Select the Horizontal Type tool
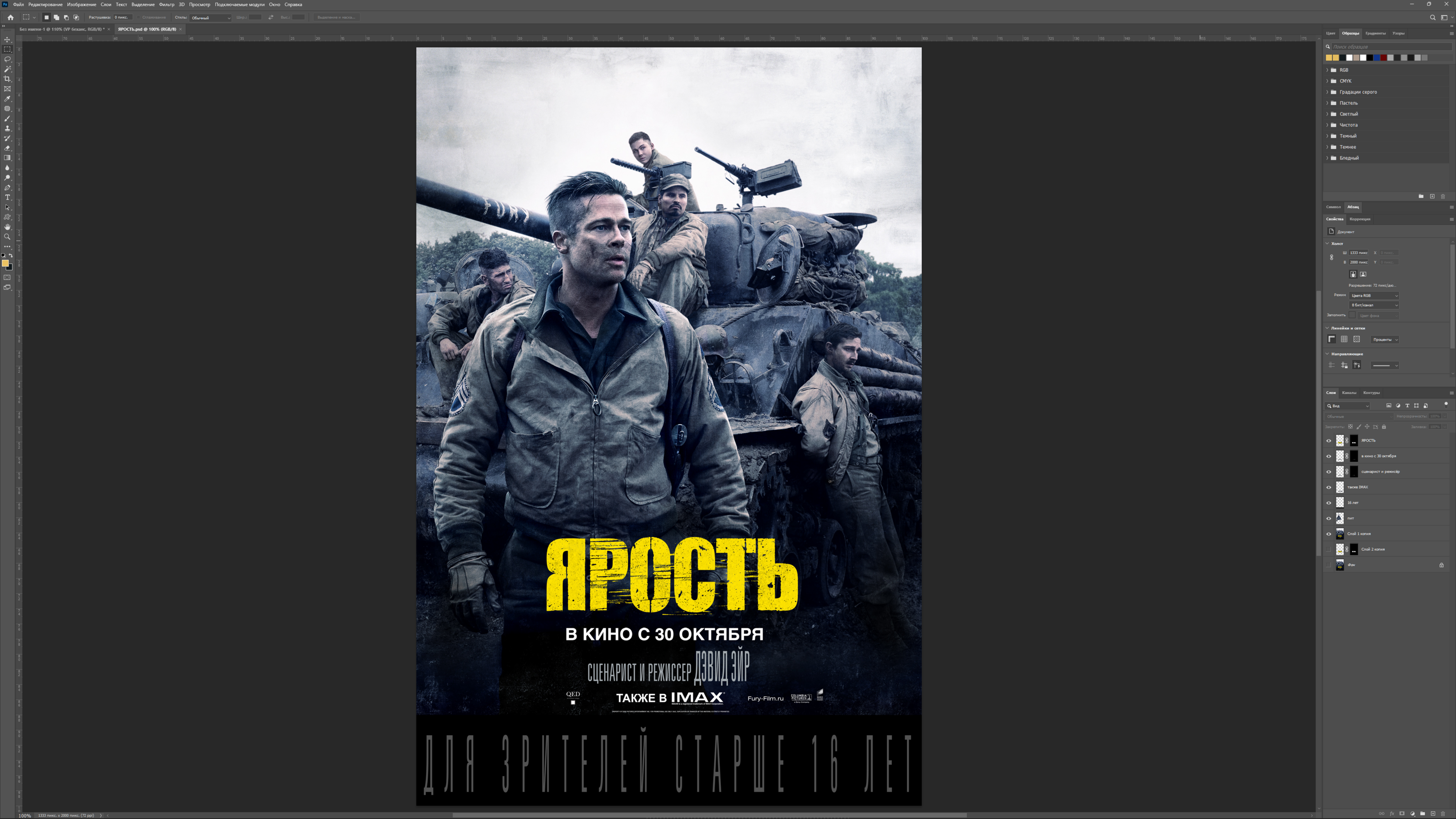This screenshot has height=819, width=1456. tap(7, 197)
